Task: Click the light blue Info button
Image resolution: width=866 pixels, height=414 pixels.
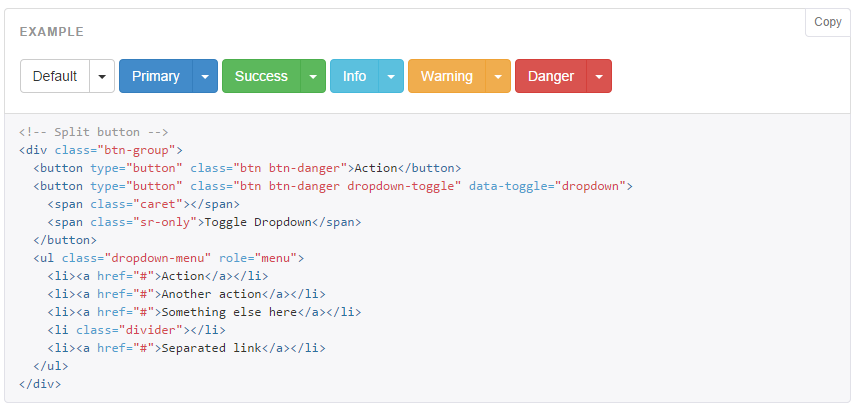Action: (354, 76)
